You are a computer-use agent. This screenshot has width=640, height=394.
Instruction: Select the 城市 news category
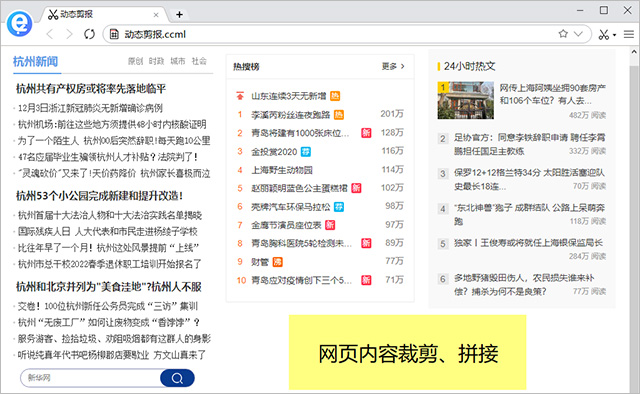178,61
